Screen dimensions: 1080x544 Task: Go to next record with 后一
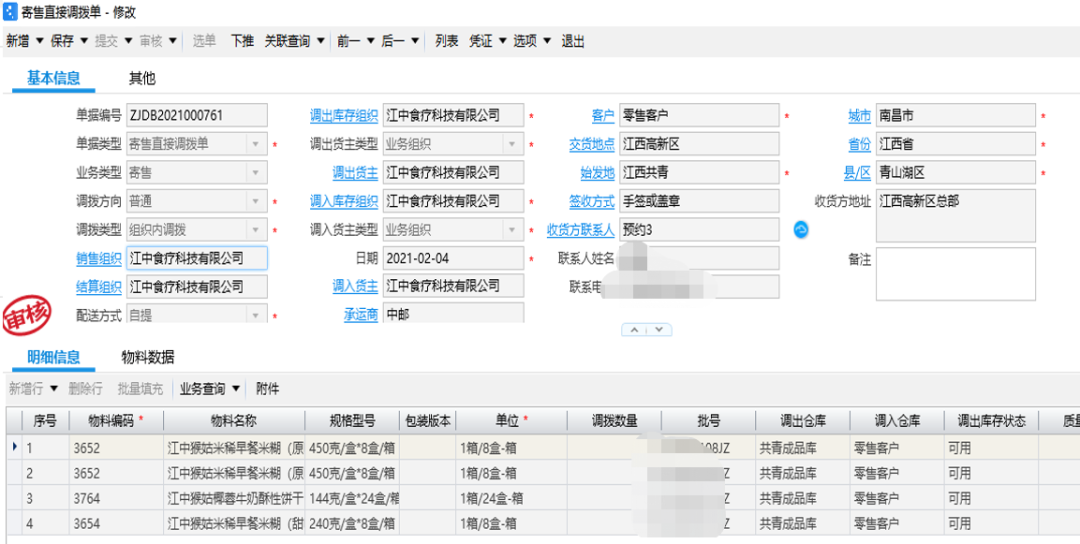pyautogui.click(x=393, y=41)
